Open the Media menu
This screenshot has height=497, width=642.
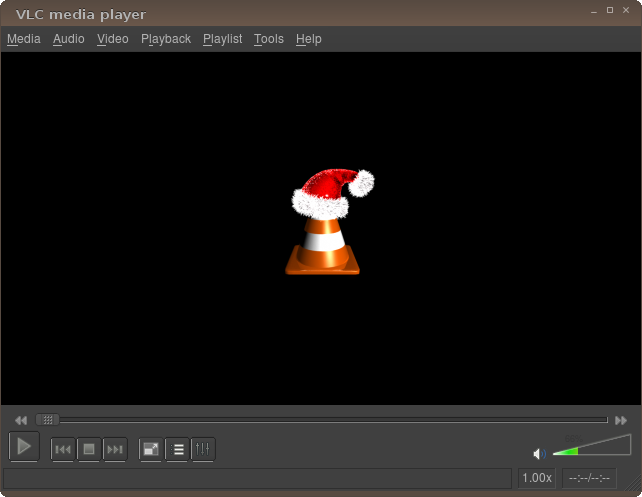click(x=24, y=39)
